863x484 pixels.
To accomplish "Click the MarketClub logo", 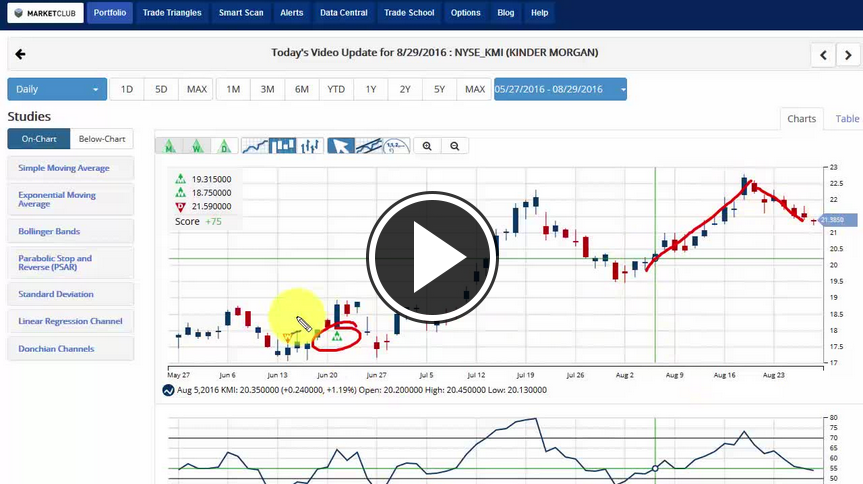I will [x=45, y=13].
